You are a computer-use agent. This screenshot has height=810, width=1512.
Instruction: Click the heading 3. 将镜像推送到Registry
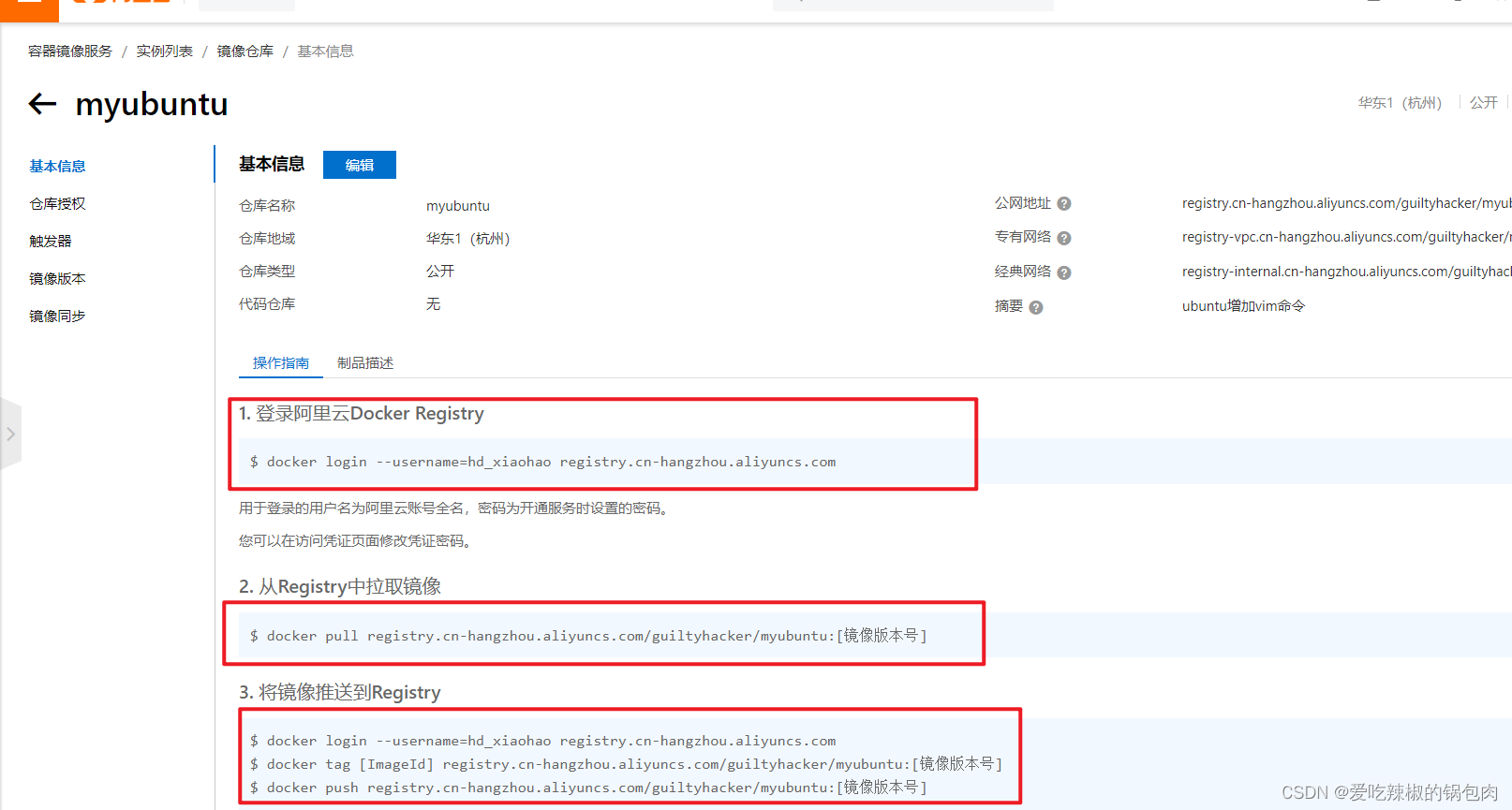point(340,692)
